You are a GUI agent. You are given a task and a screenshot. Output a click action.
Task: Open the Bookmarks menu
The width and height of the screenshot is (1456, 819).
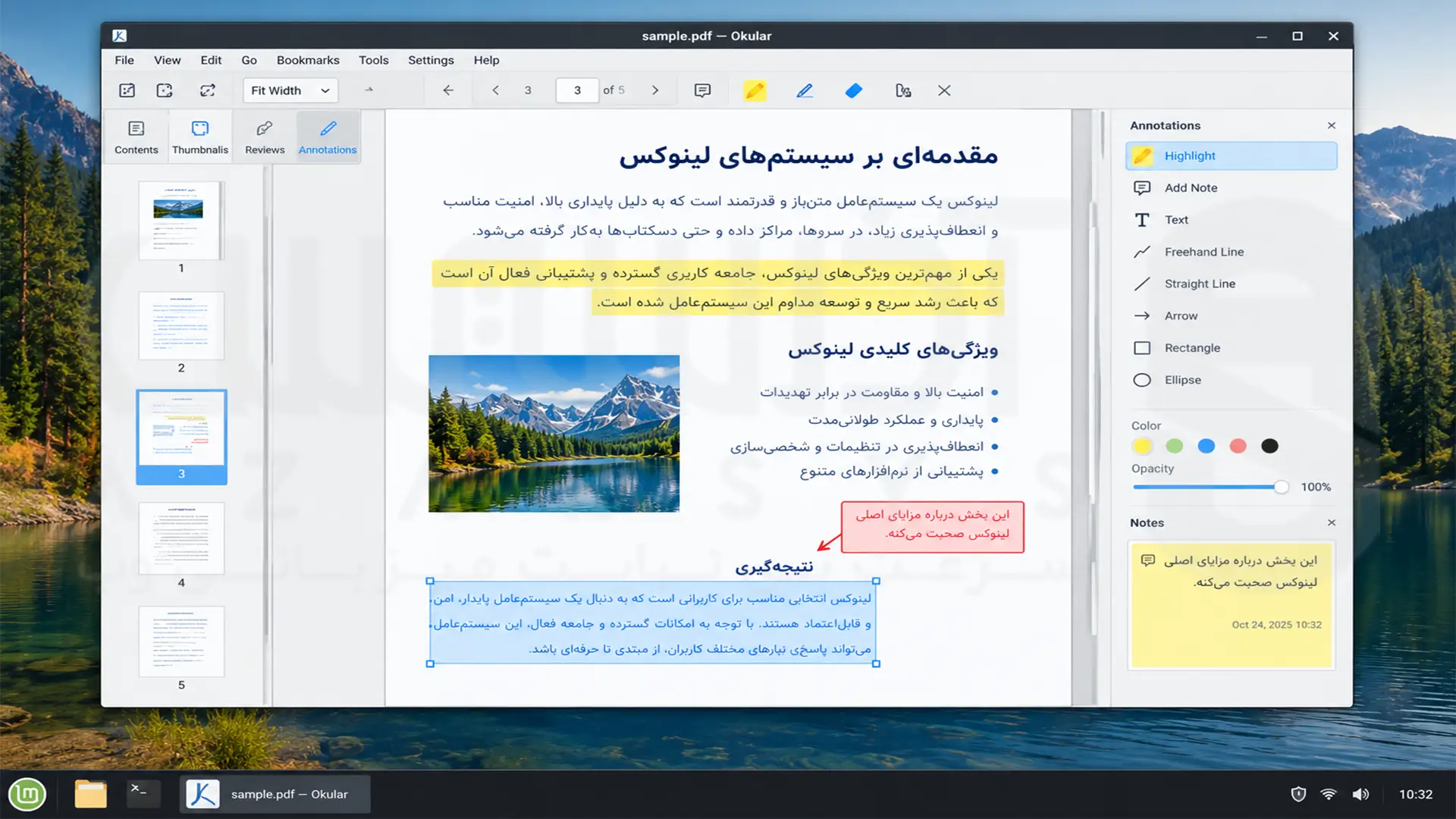coord(308,60)
